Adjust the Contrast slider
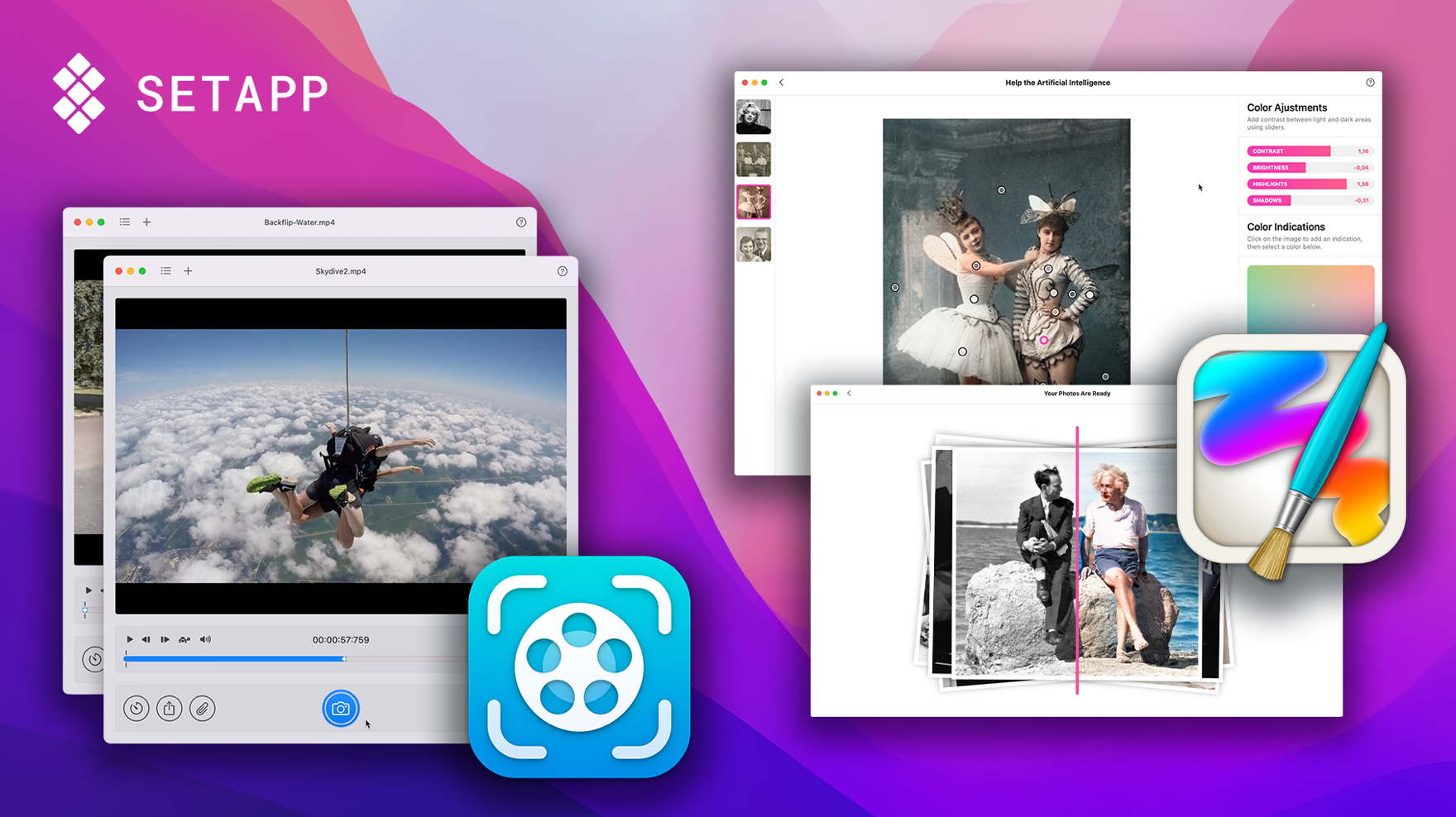 click(1310, 151)
